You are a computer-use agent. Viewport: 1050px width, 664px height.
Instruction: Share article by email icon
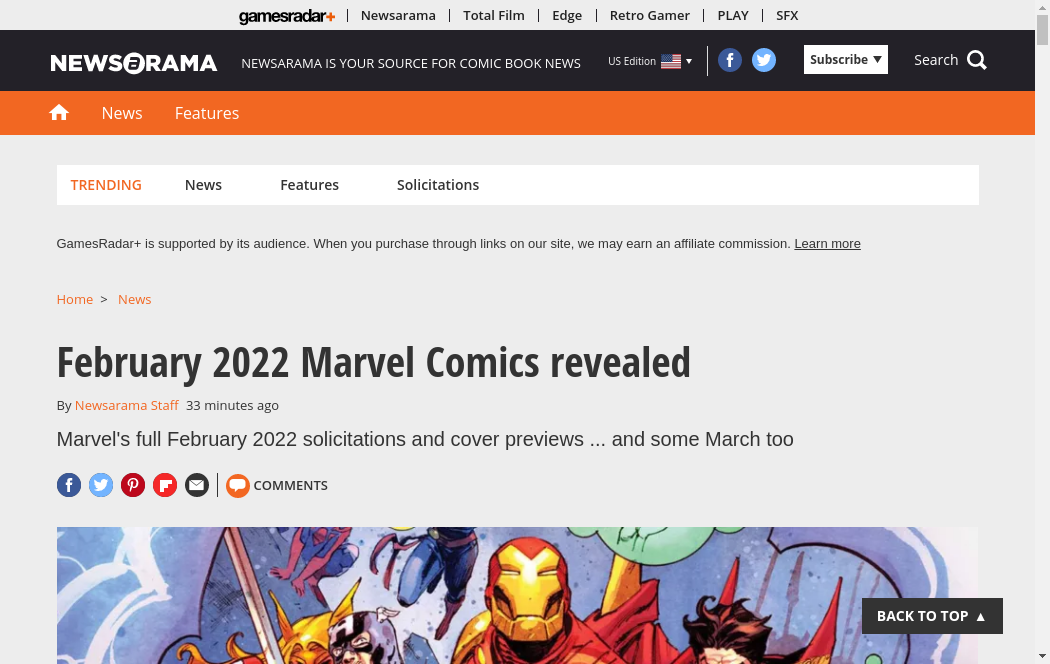click(x=197, y=485)
